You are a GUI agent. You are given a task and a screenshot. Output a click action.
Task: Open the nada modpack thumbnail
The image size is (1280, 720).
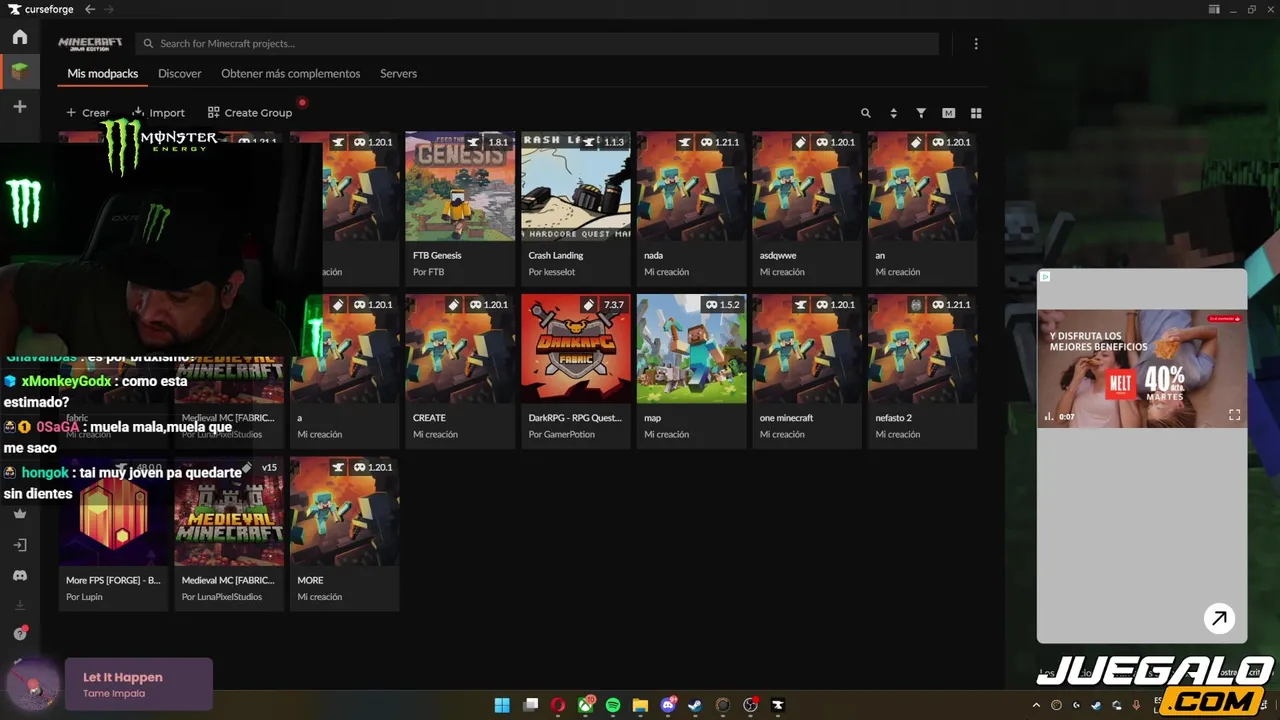click(x=691, y=186)
